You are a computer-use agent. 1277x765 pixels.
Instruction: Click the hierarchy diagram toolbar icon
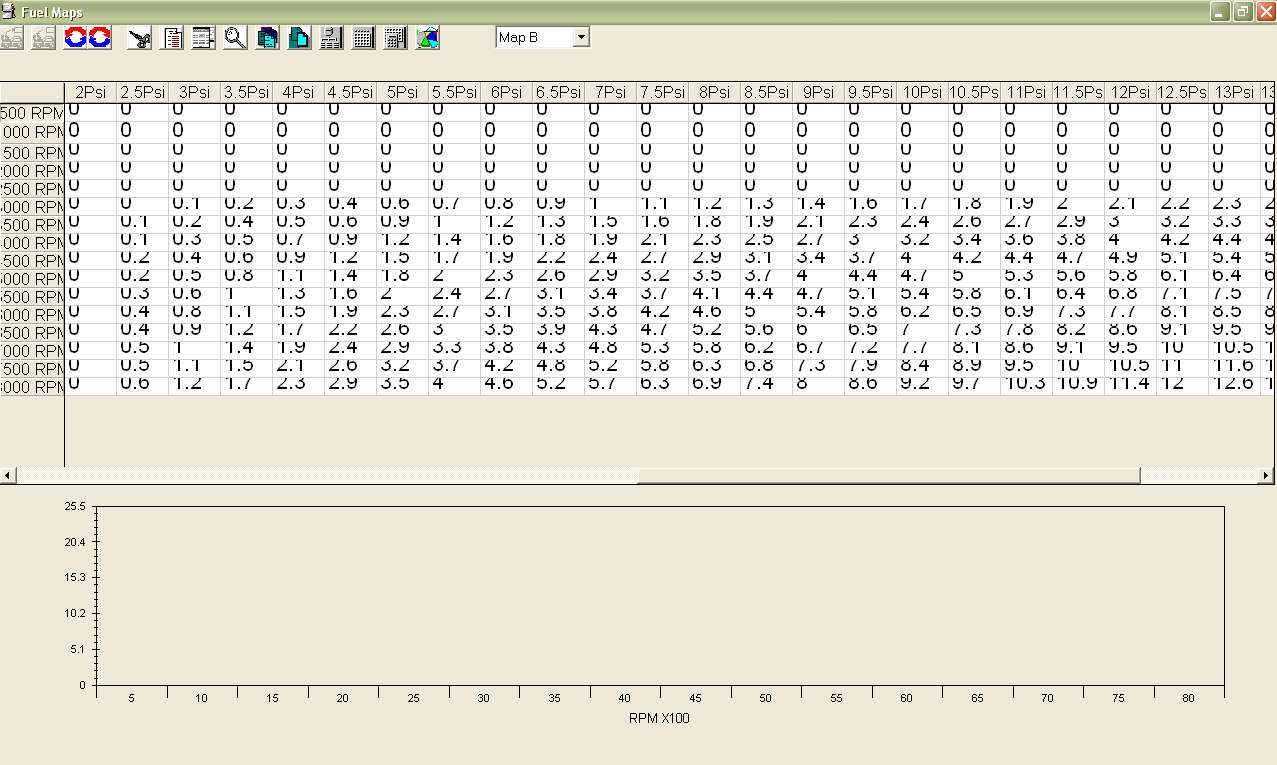[331, 38]
